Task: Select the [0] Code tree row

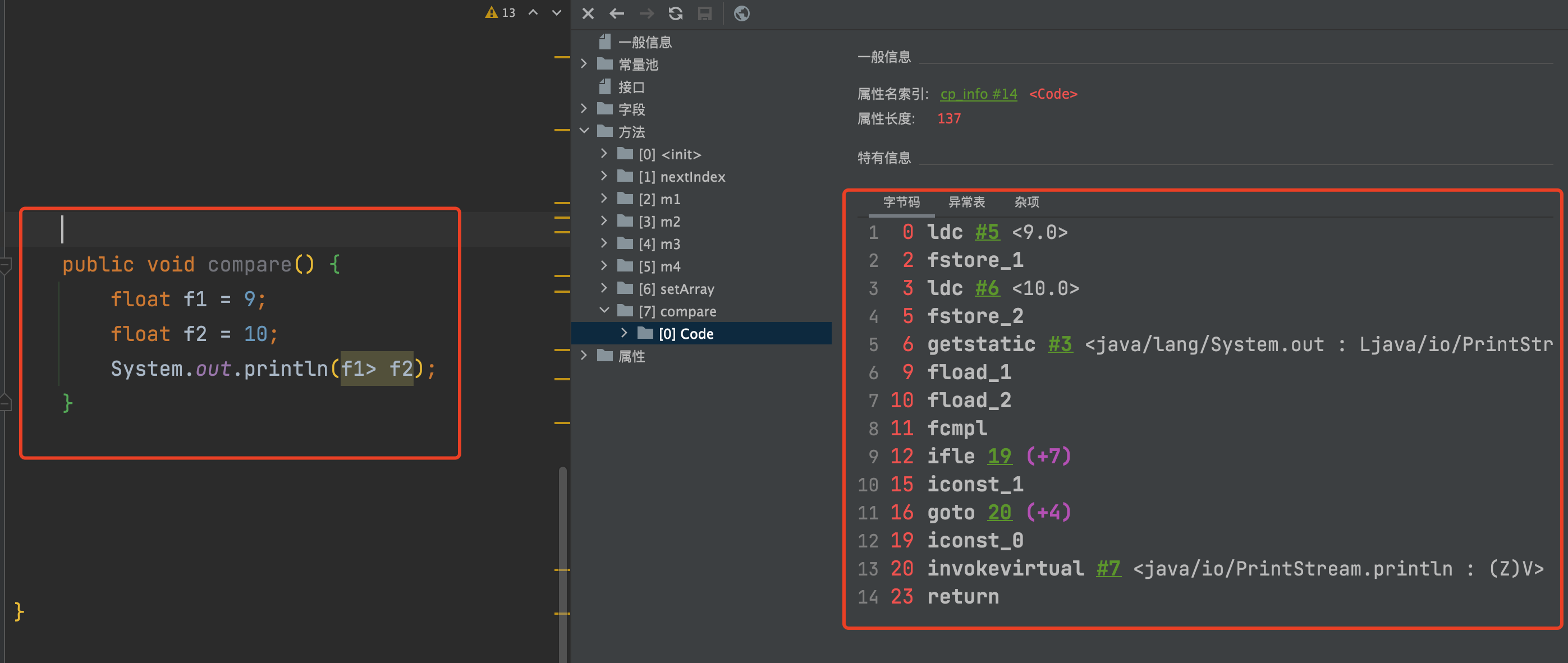Action: click(701, 333)
